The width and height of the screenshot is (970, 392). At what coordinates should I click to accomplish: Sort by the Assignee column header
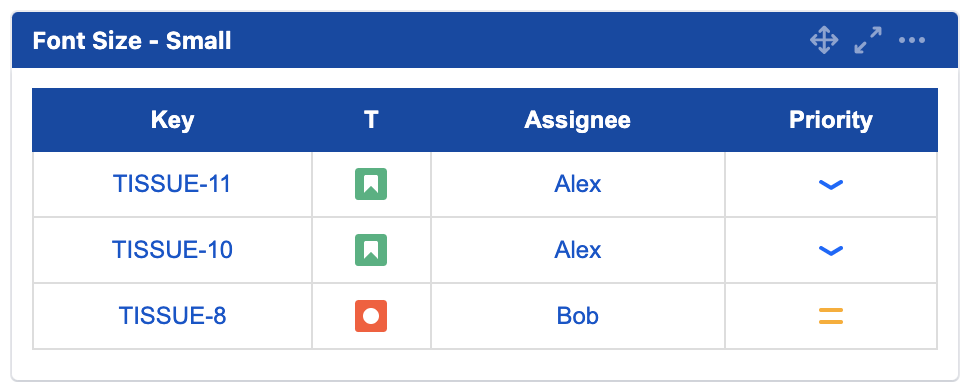(x=578, y=120)
